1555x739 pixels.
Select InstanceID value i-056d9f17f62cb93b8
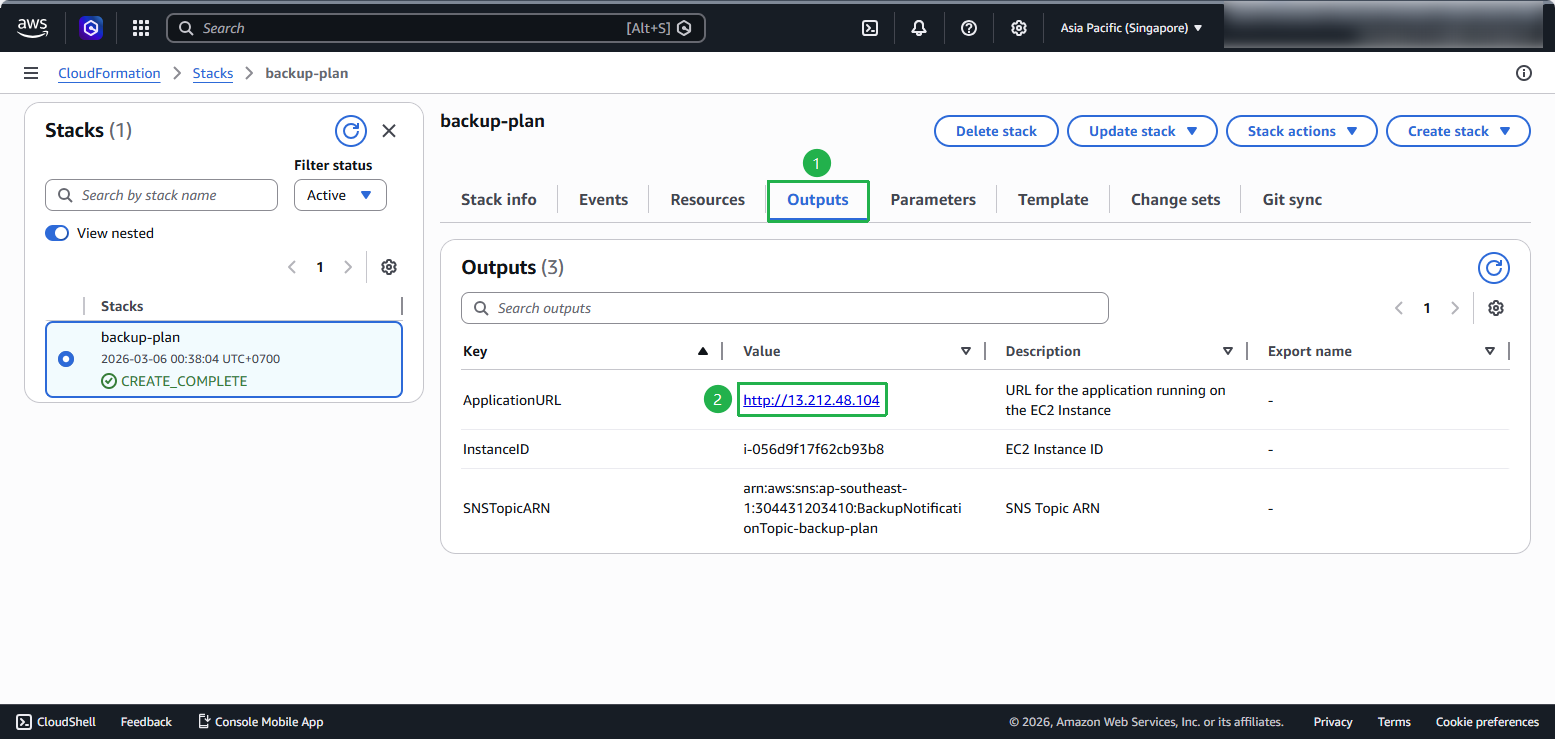click(x=813, y=449)
